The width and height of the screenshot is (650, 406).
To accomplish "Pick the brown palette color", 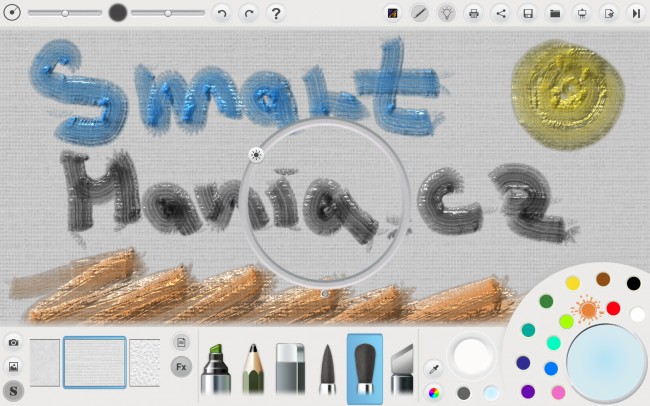I will (603, 279).
